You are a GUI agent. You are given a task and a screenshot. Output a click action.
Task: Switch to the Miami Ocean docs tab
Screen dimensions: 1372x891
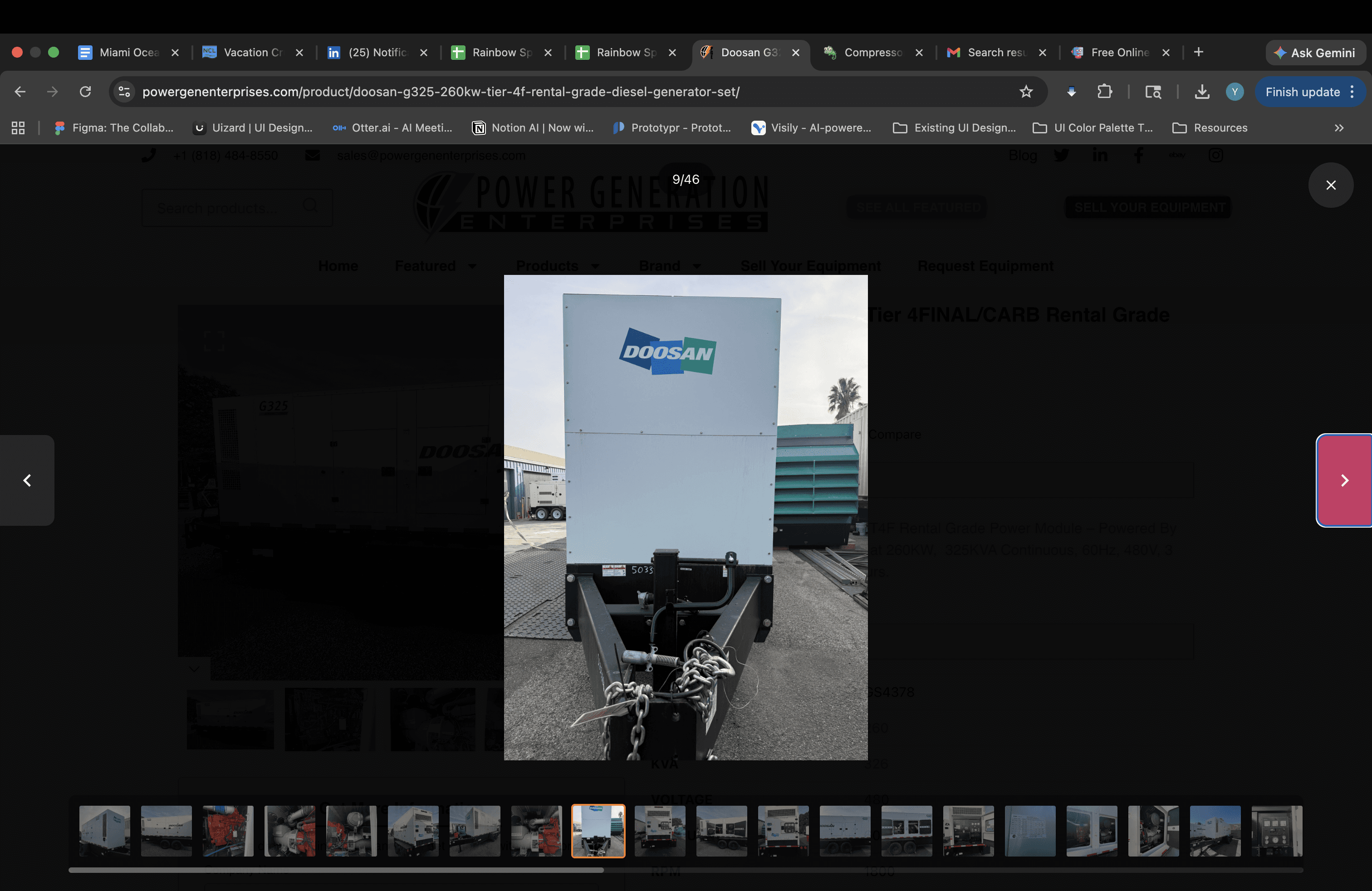(x=128, y=53)
